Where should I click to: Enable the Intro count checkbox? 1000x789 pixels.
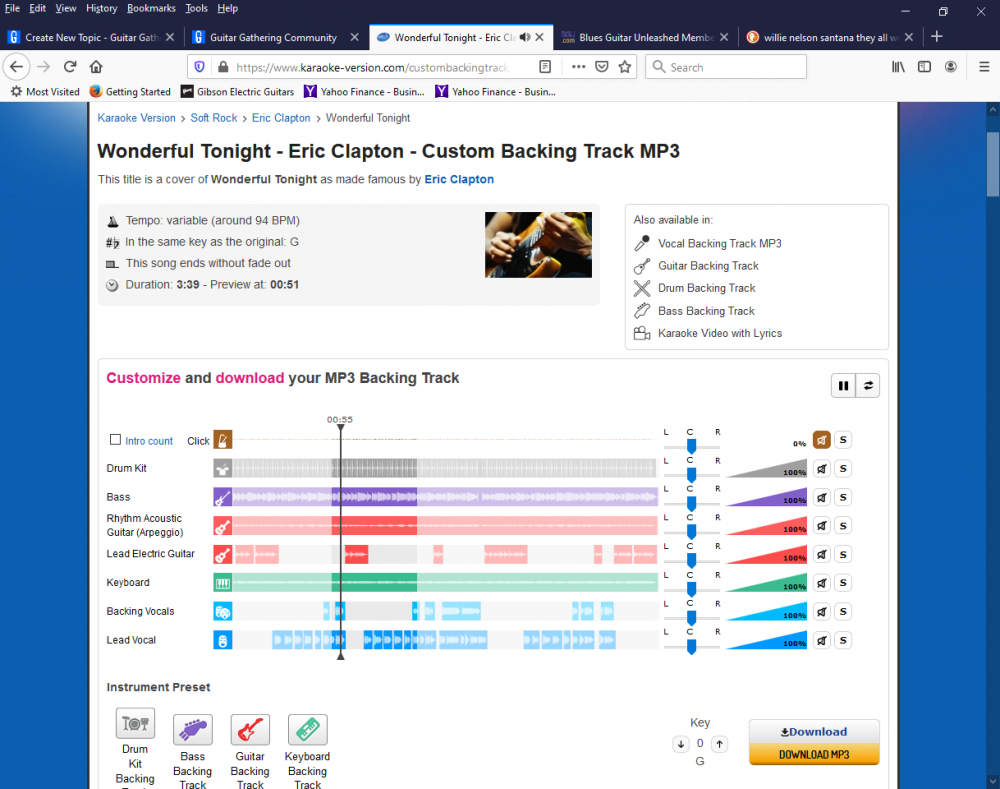(x=115, y=439)
